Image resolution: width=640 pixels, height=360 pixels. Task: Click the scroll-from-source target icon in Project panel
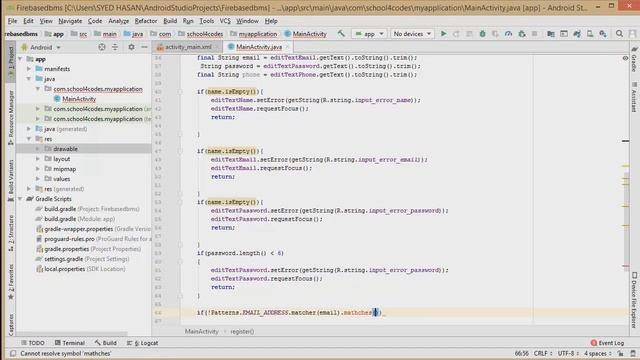coord(102,47)
